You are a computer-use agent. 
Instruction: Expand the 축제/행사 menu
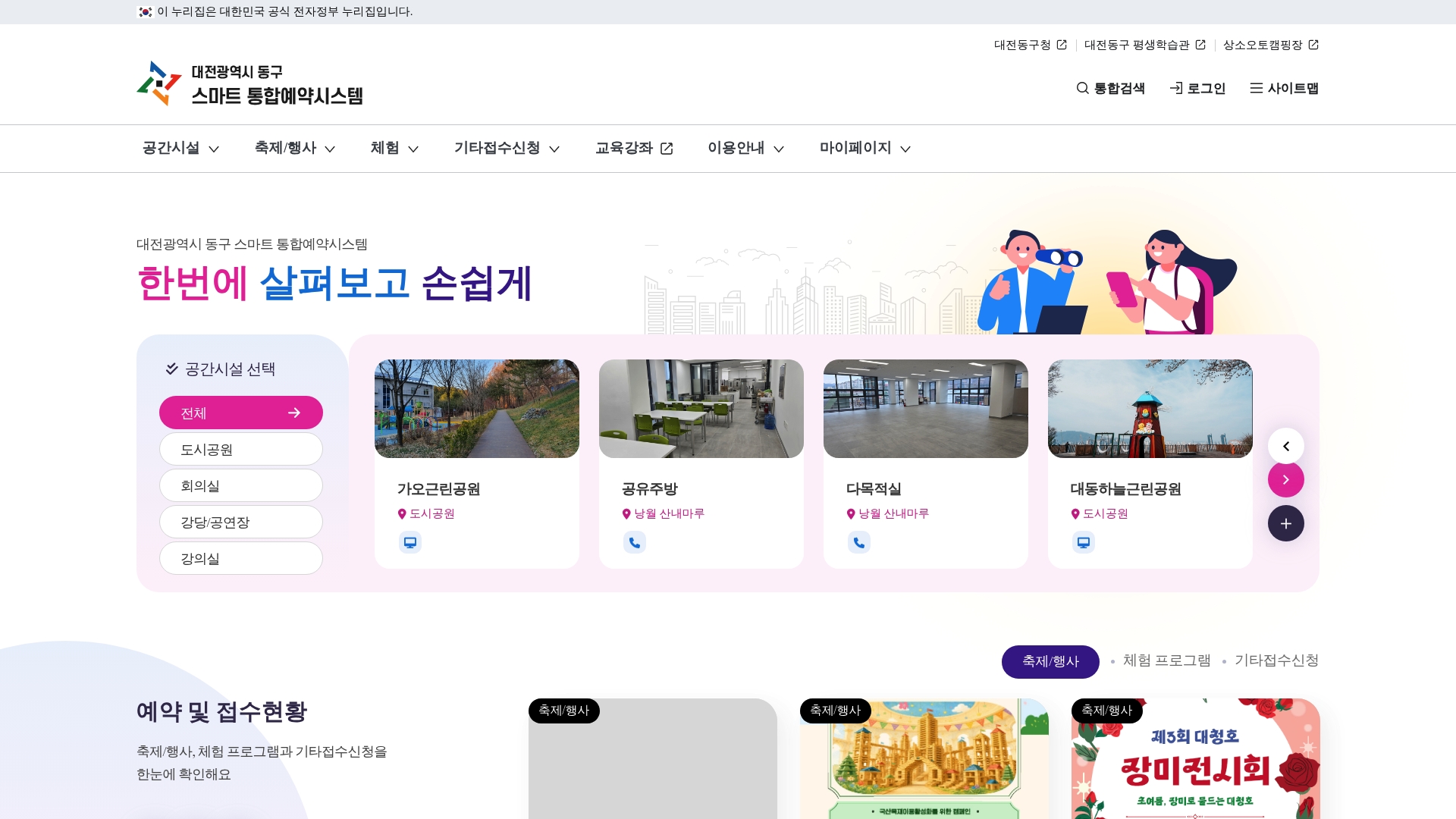[x=295, y=148]
